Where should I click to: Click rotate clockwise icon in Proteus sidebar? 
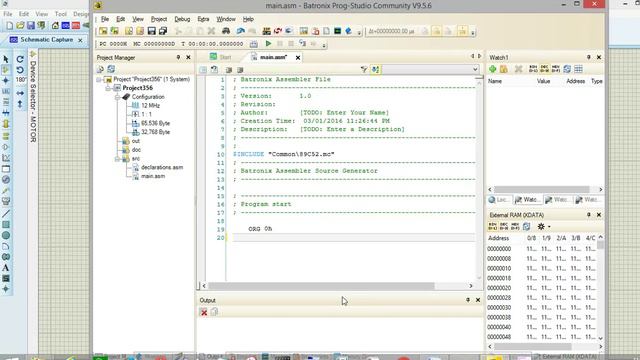point(20,60)
